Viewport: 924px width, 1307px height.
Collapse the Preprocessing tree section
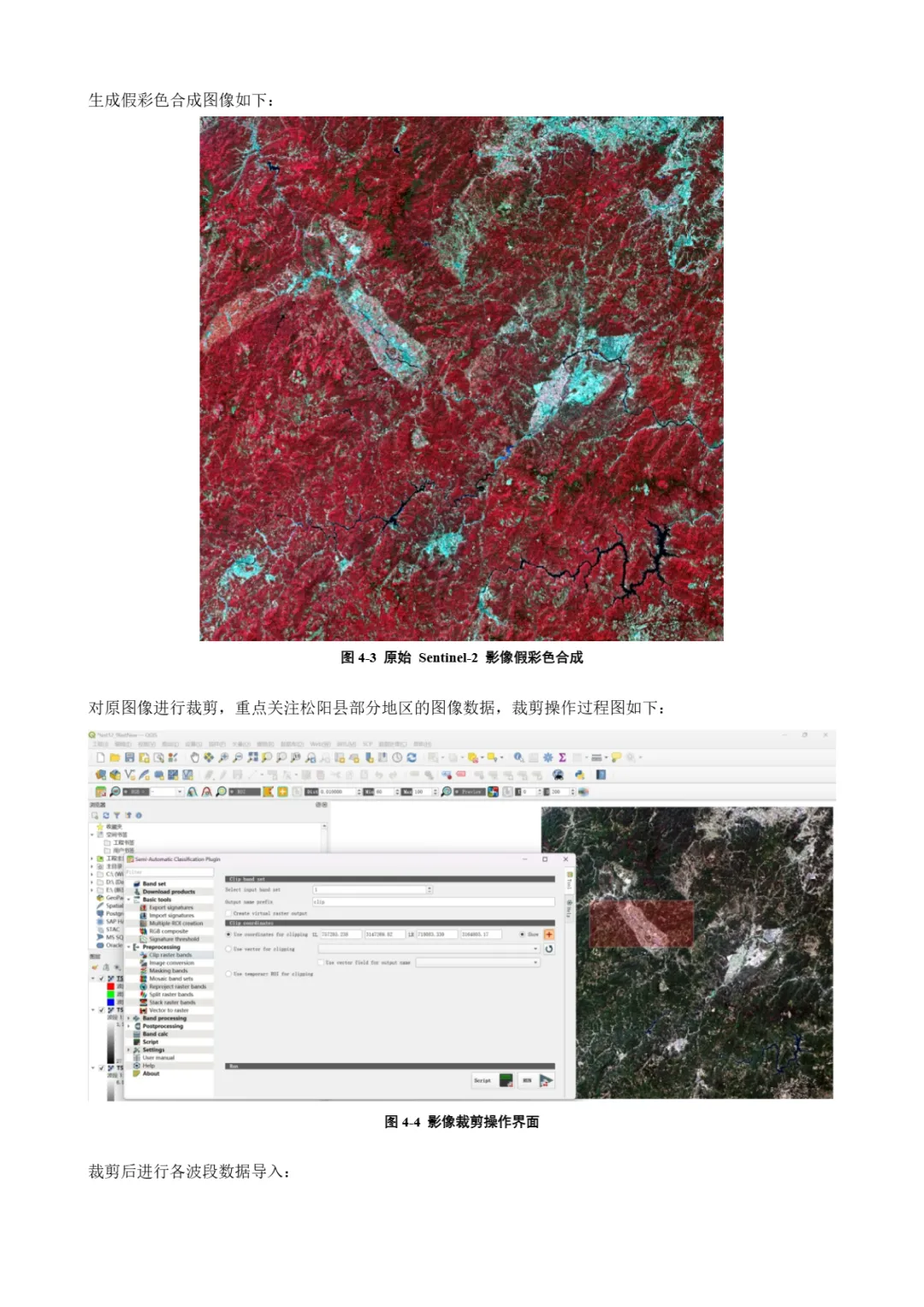129,948
